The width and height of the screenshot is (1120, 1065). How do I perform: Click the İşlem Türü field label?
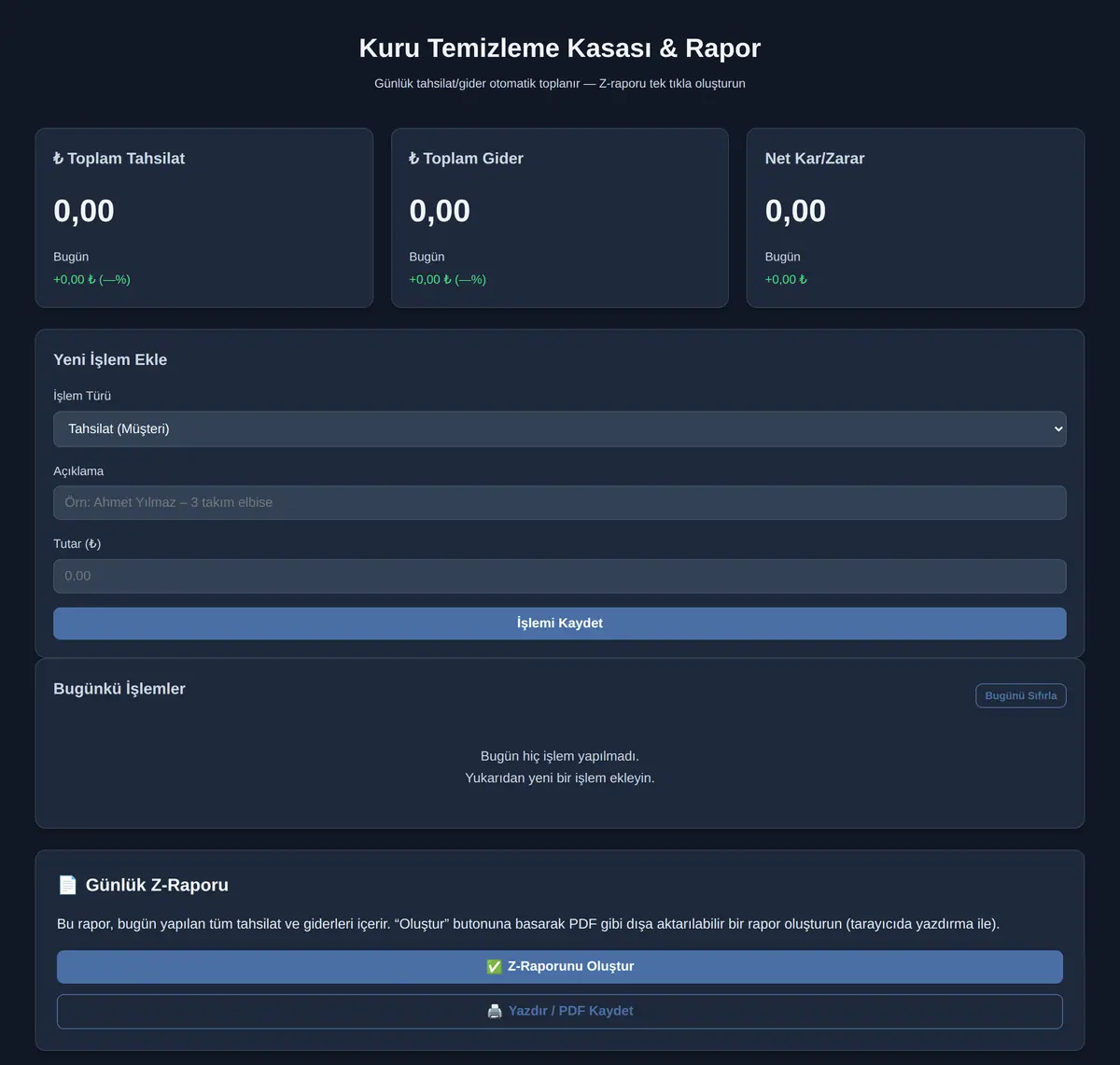[82, 396]
